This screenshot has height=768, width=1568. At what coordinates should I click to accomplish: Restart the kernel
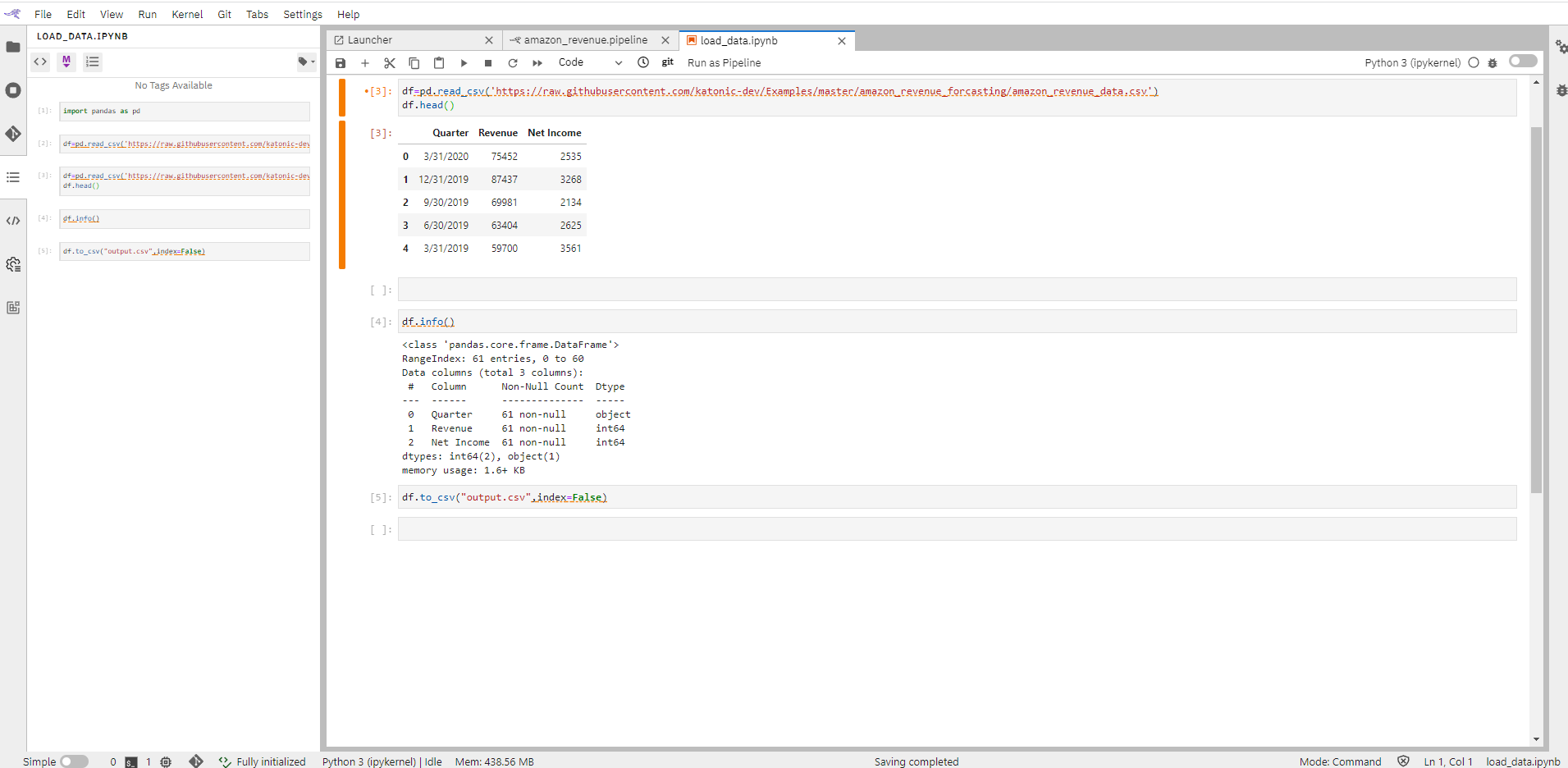pyautogui.click(x=513, y=63)
